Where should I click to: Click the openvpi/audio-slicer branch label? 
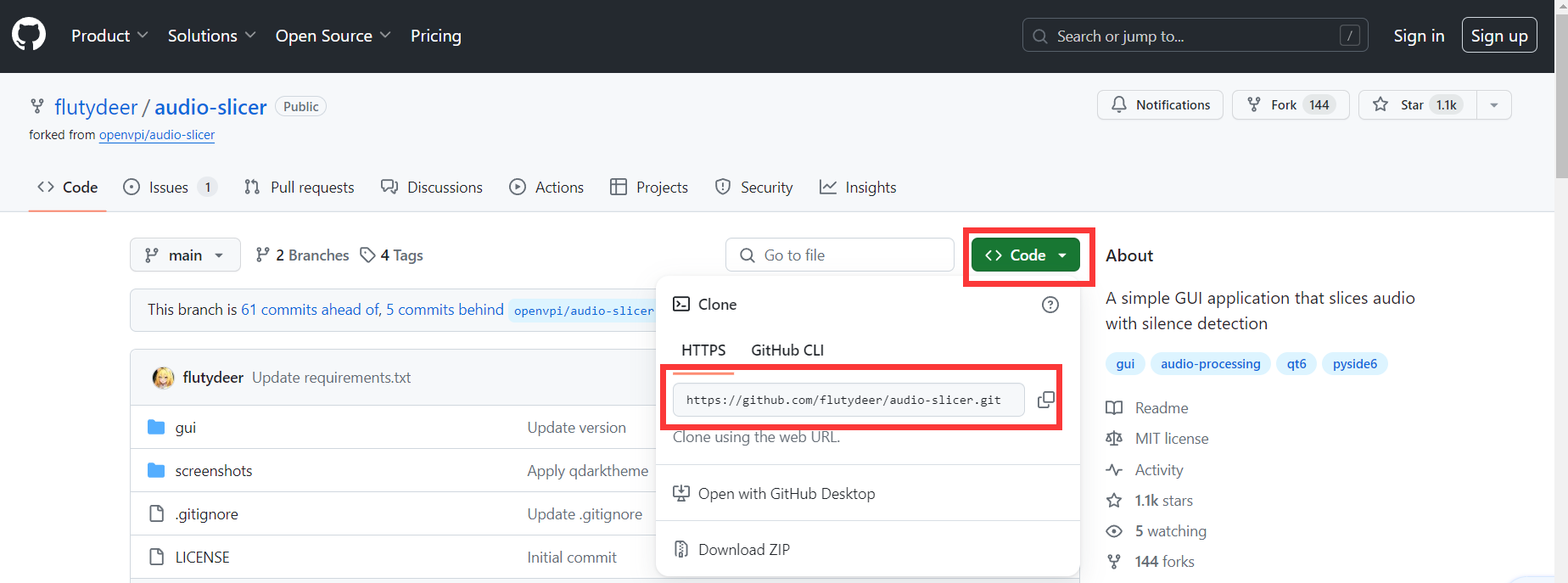(x=584, y=311)
